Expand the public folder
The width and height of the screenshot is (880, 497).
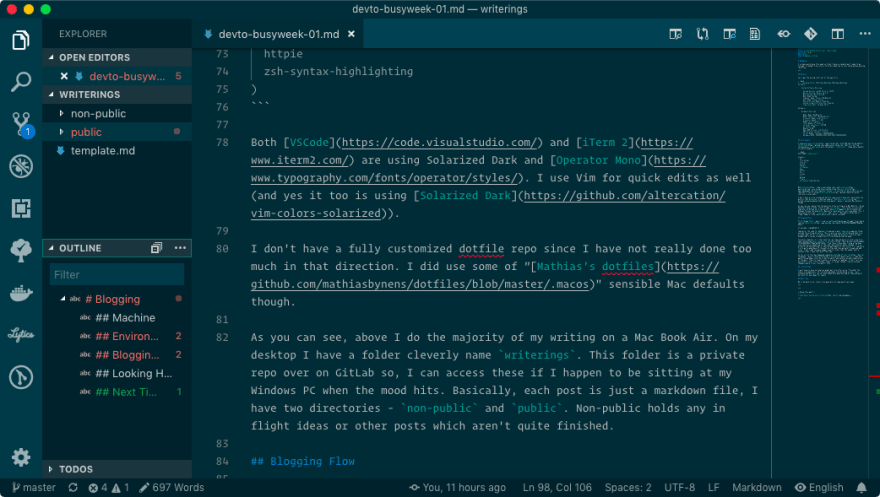pyautogui.click(x=61, y=132)
